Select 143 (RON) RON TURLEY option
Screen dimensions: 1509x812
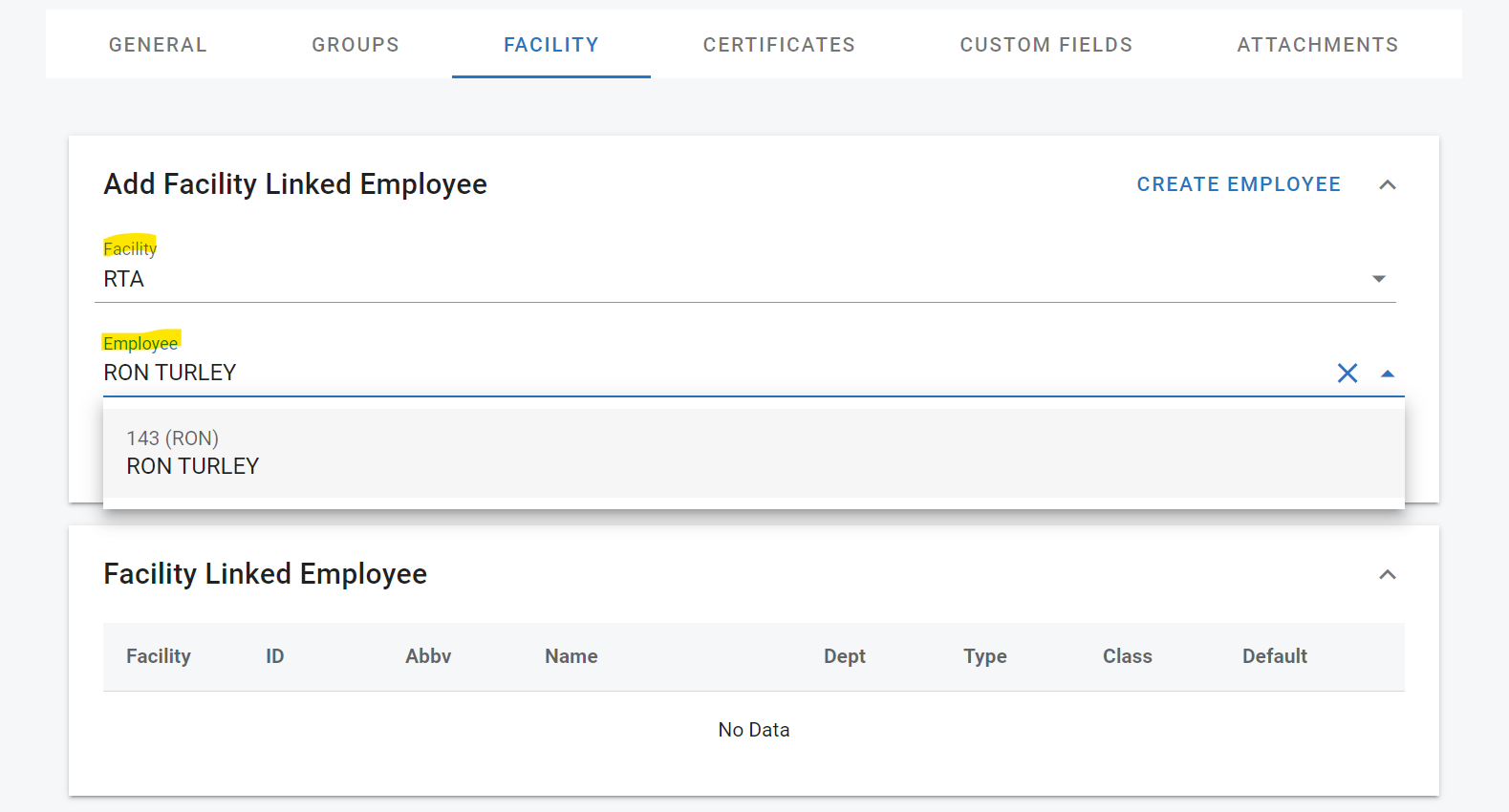tap(753, 453)
